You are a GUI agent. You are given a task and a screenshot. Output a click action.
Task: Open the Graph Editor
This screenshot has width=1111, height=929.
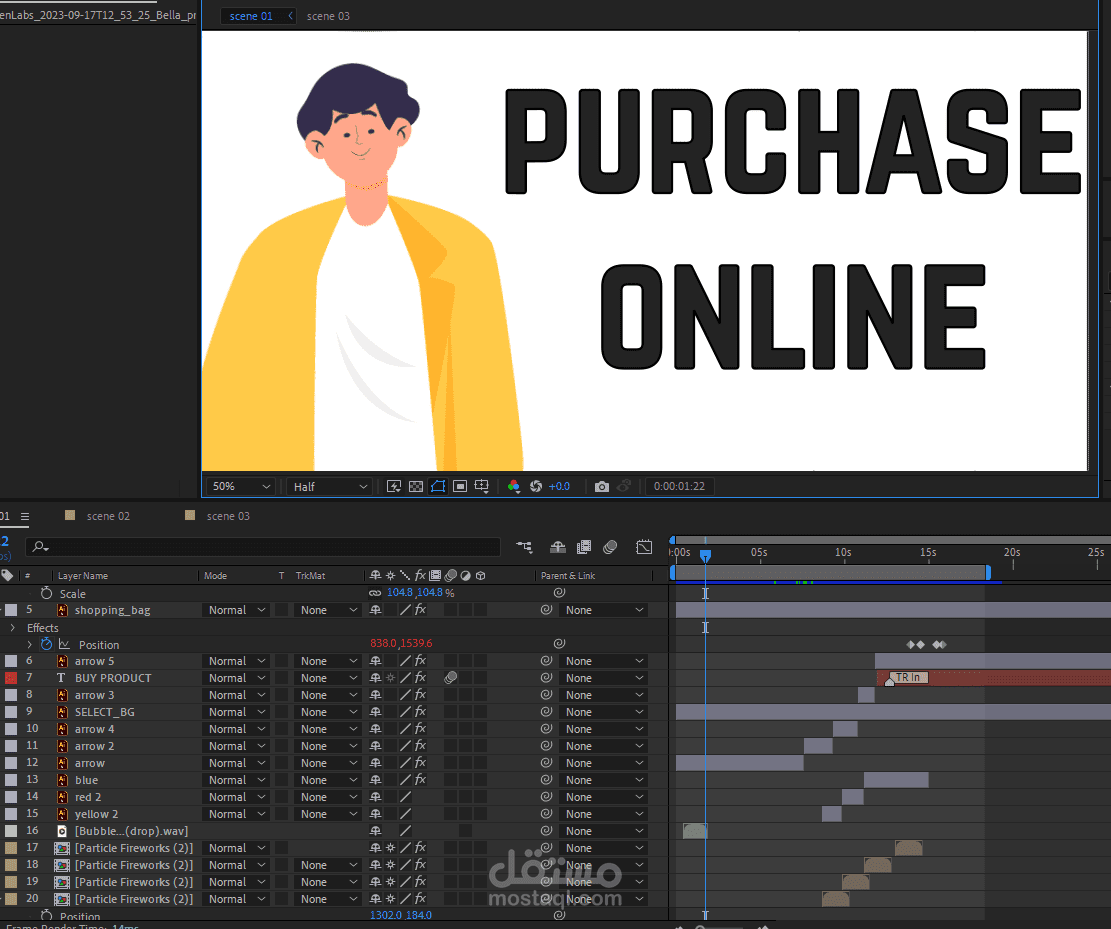[644, 547]
